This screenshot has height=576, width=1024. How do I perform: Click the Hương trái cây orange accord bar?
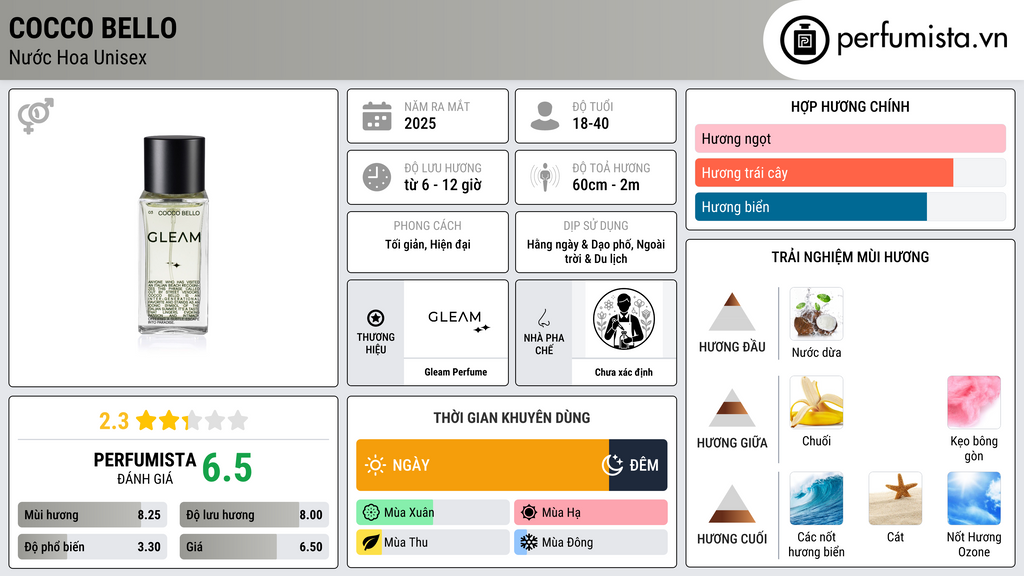[824, 173]
